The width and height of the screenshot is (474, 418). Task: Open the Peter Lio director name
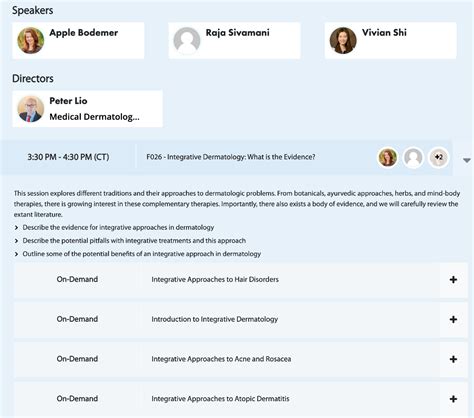(68, 101)
